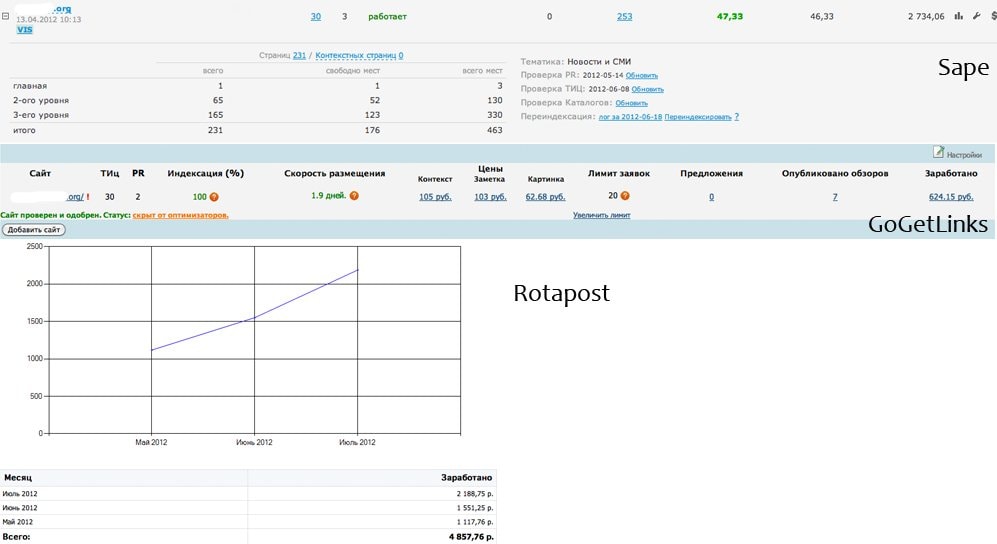This screenshot has width=997, height=544.
Task: Click the Переиндексировать link
Action: pyautogui.click(x=697, y=117)
